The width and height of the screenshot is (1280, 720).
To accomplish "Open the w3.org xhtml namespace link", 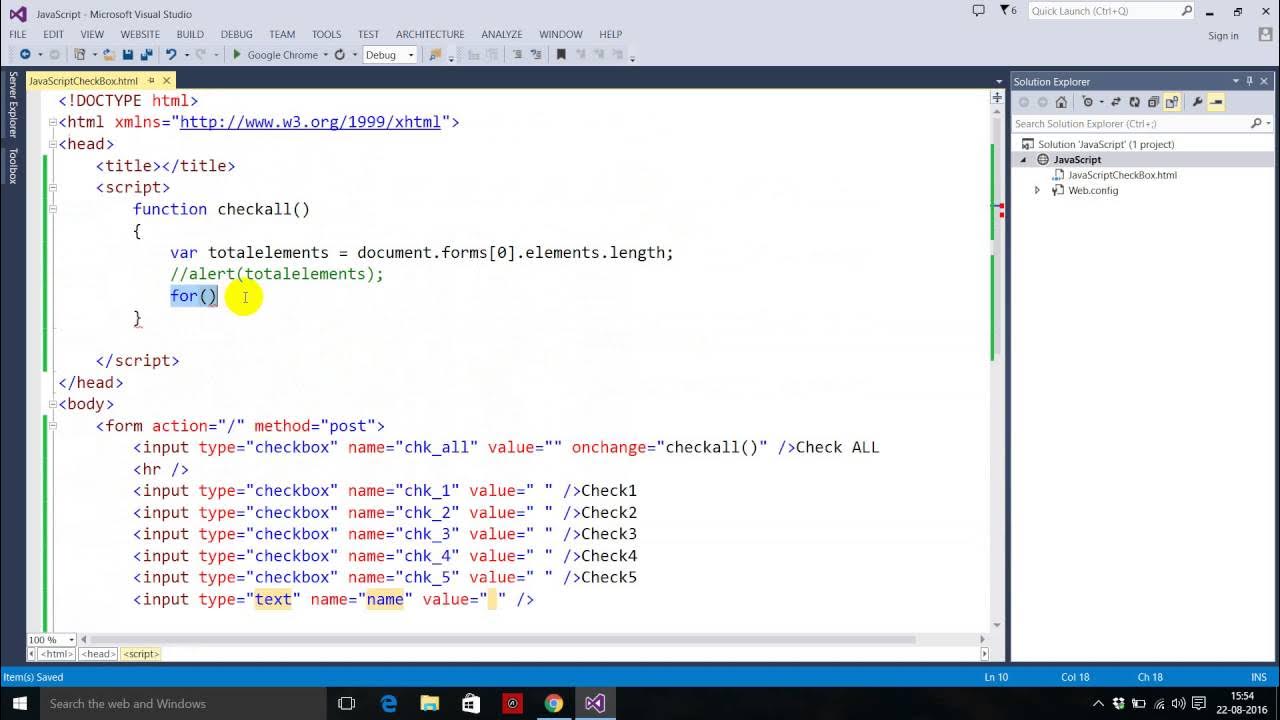I will click(x=310, y=122).
